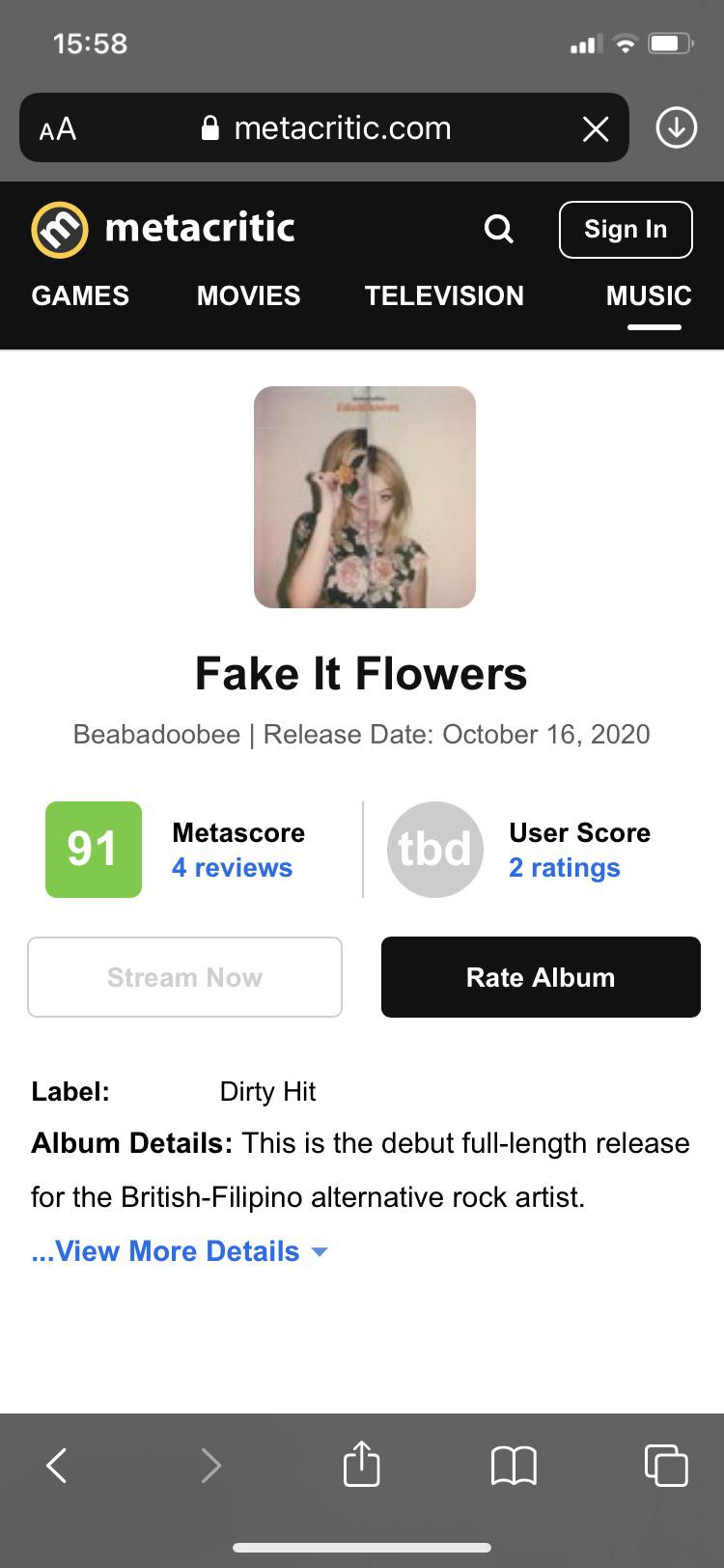This screenshot has height=1568, width=724.
Task: Open the 4 reviews link
Action: [x=232, y=867]
